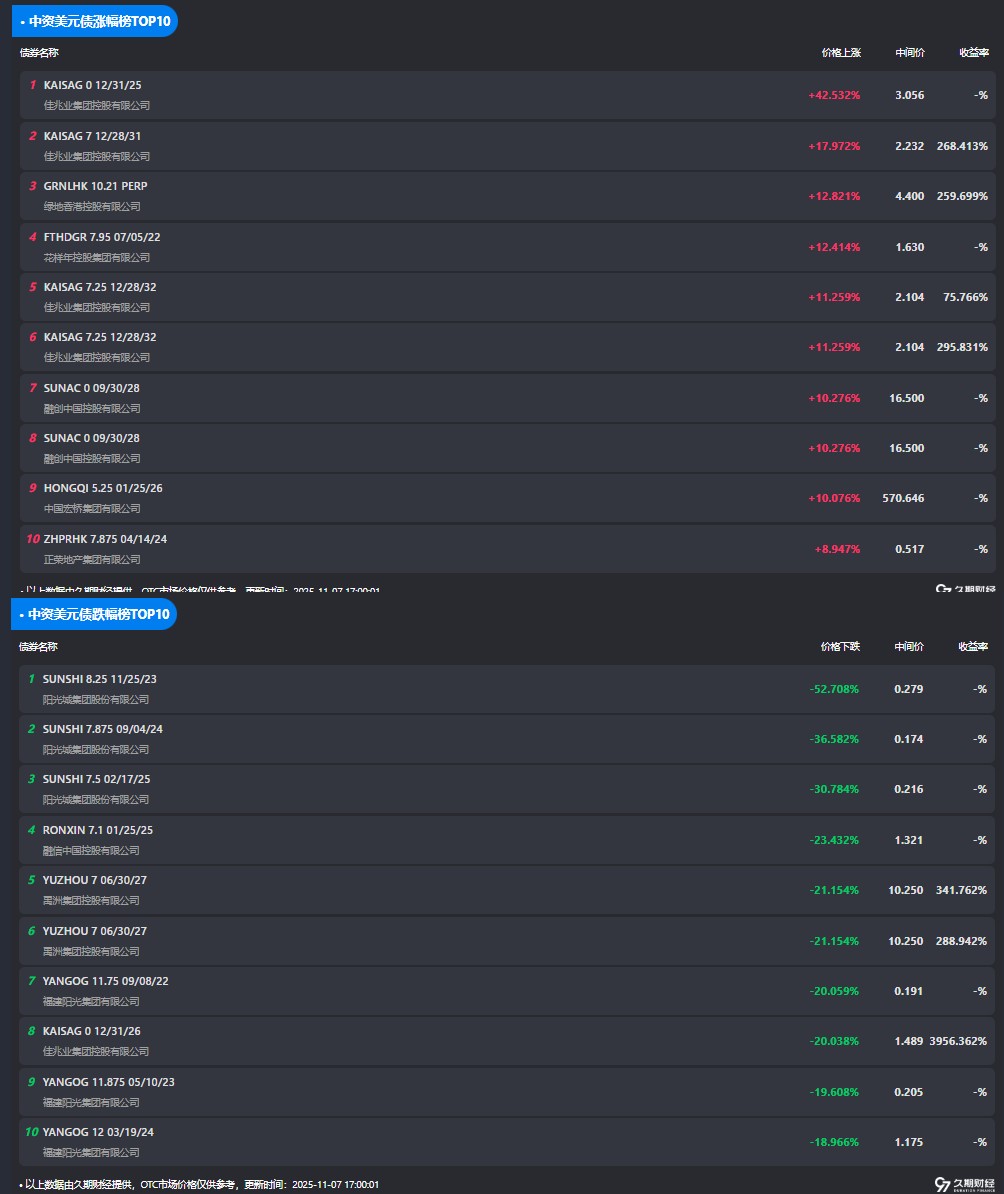
Task: Open the SUNSHI 8.25 11/25/23 bond
Action: [x=99, y=679]
